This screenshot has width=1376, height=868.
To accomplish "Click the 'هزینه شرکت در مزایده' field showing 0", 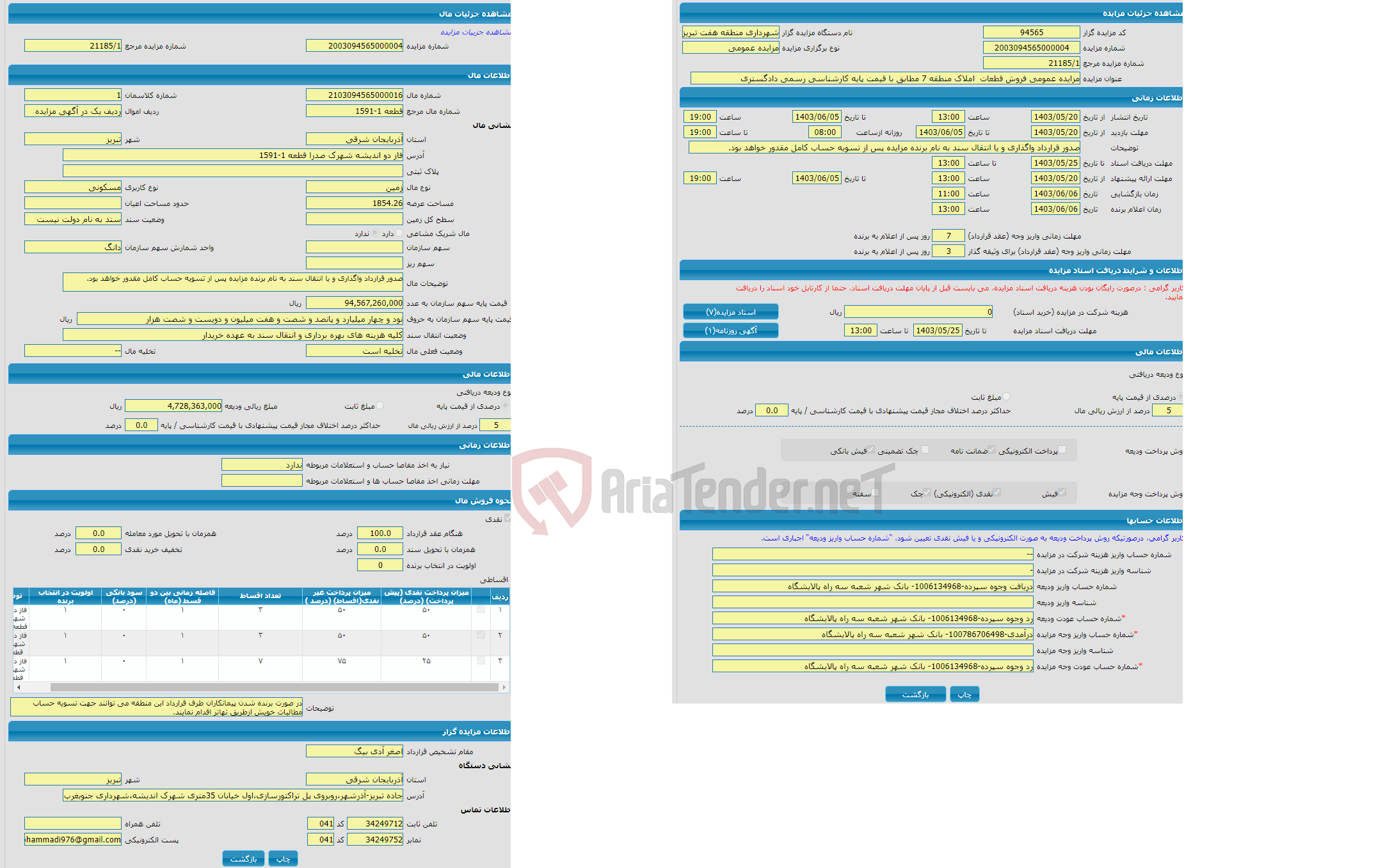I will pos(918,312).
